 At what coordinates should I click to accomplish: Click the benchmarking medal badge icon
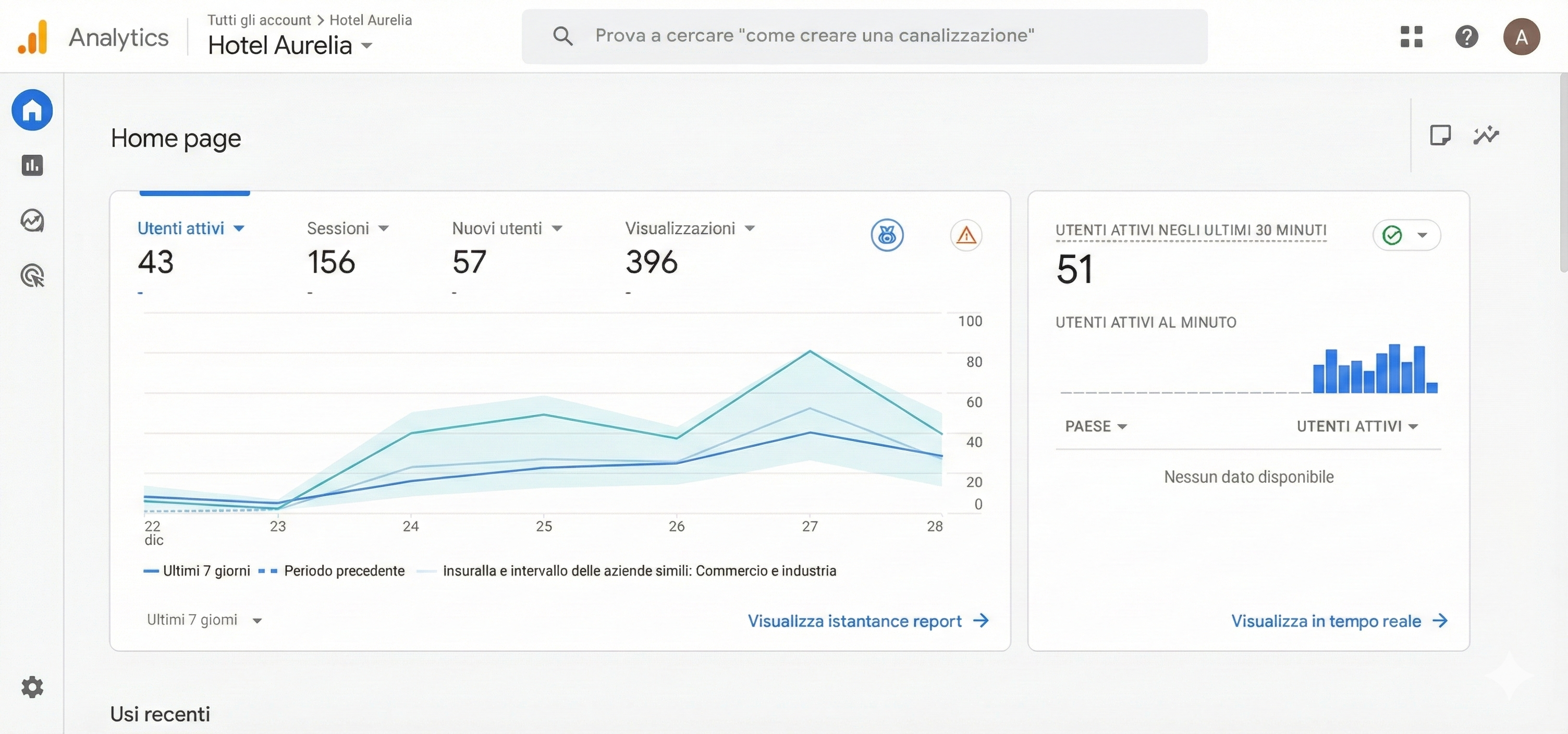click(887, 235)
